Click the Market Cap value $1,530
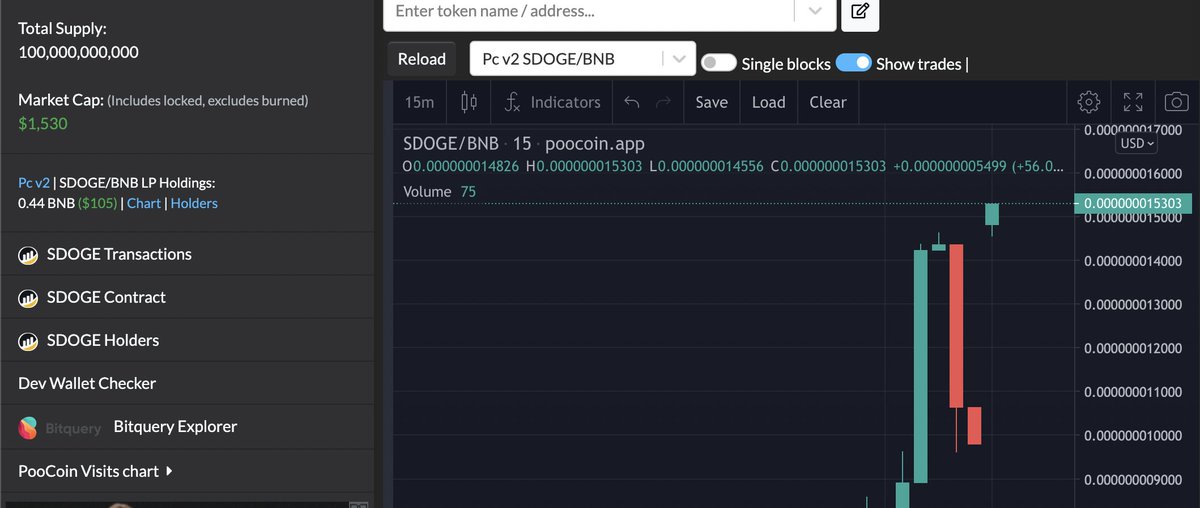This screenshot has height=508, width=1200. coord(43,124)
